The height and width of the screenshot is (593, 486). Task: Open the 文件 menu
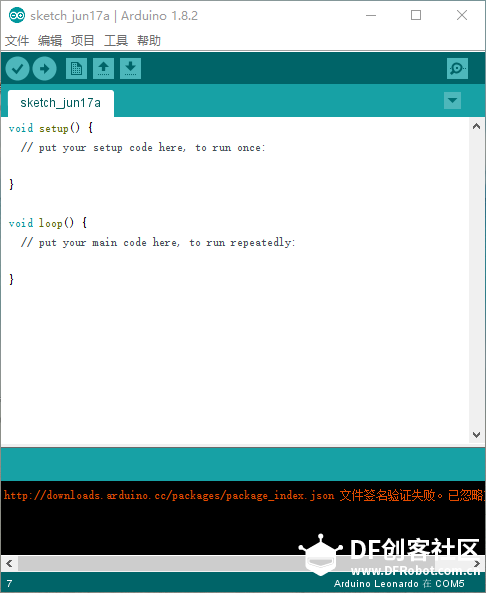[x=17, y=40]
